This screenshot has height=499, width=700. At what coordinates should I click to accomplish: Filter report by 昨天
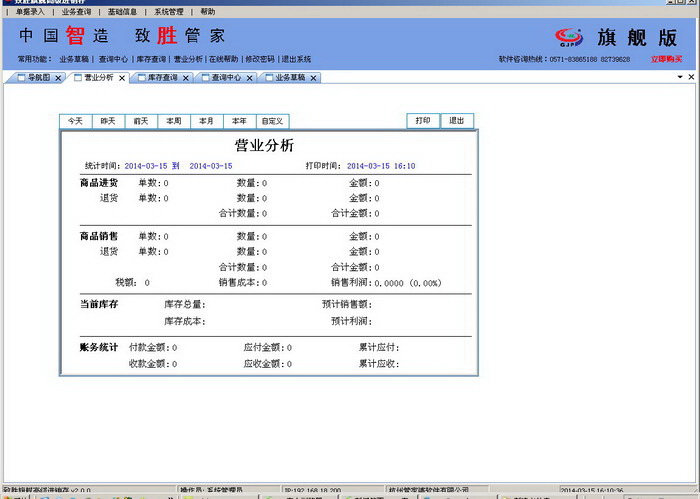(108, 121)
